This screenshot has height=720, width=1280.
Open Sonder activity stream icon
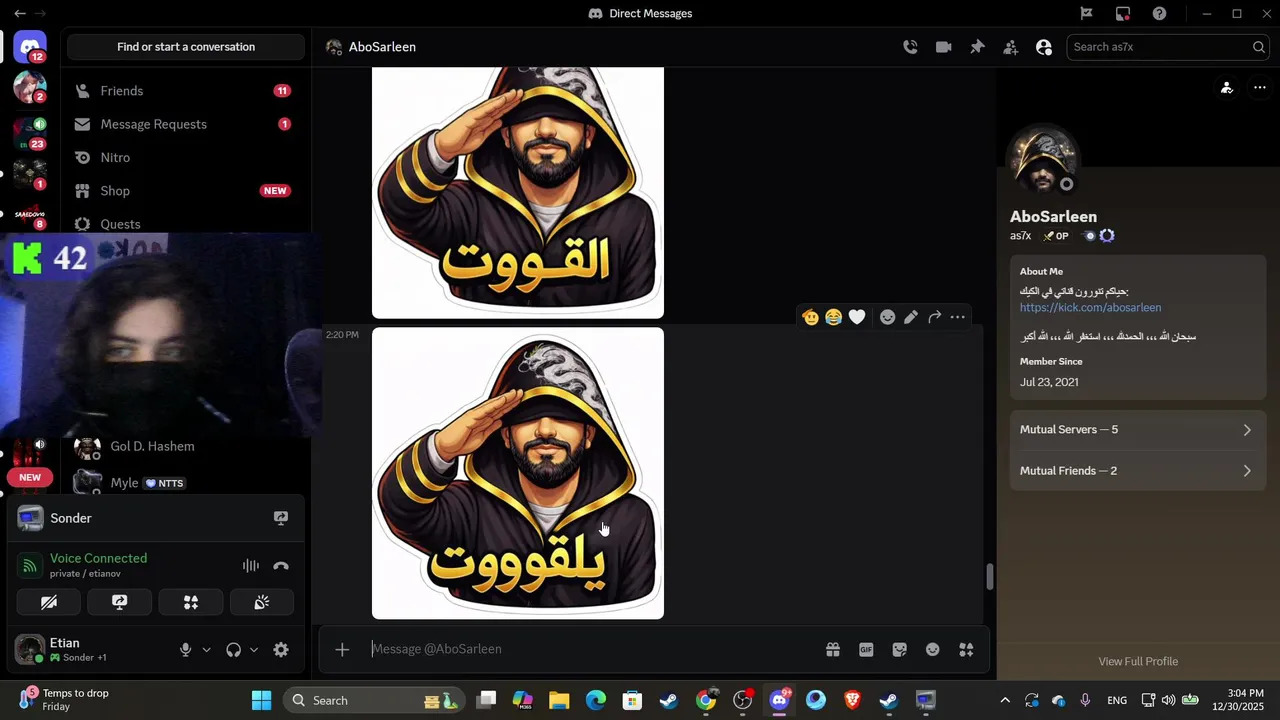281,518
